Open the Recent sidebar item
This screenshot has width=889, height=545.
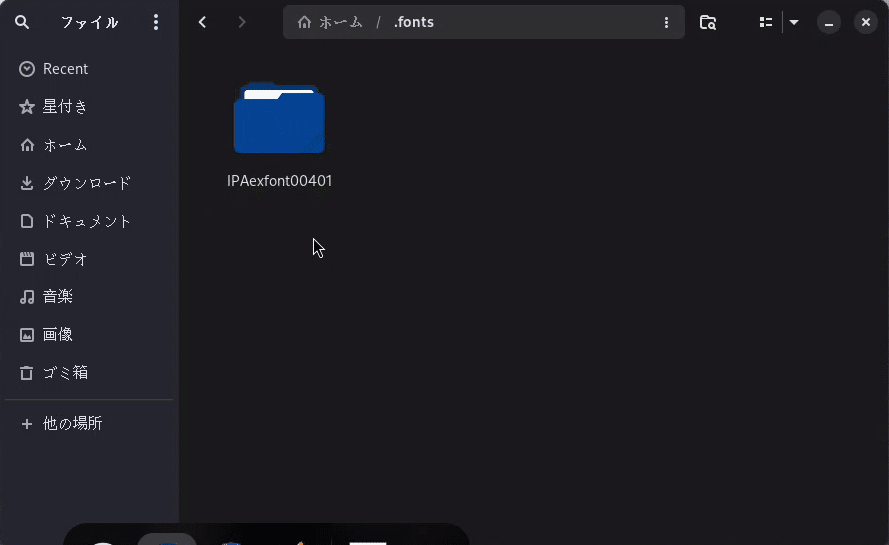pyautogui.click(x=89, y=69)
